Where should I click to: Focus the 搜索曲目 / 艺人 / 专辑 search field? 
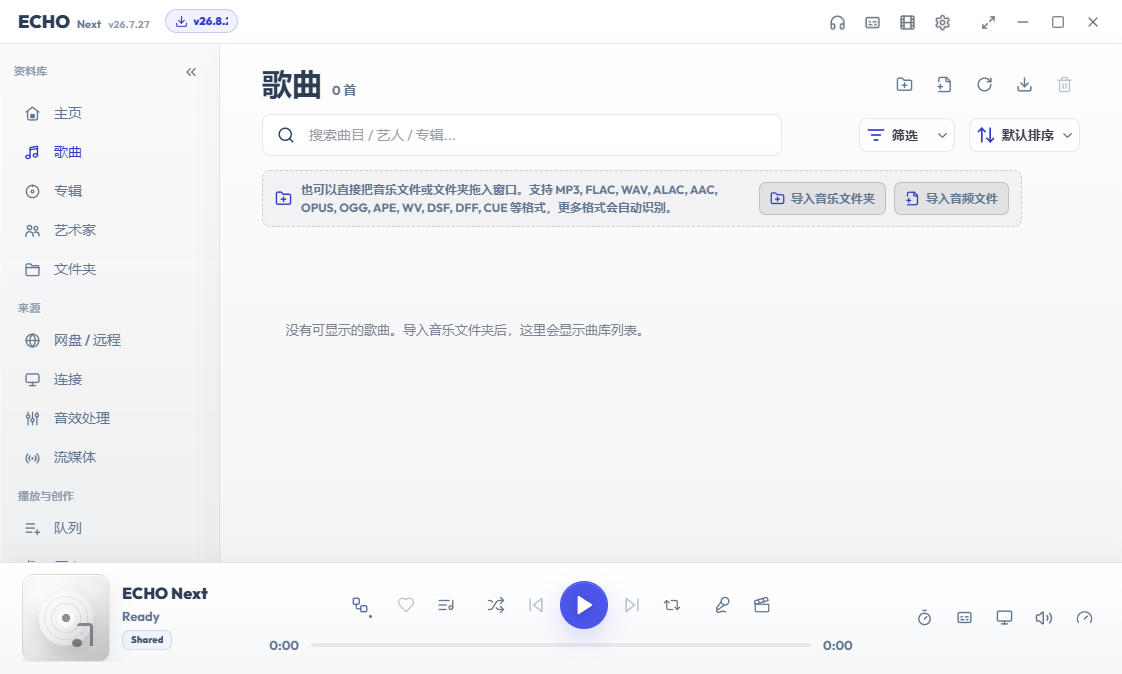(522, 135)
